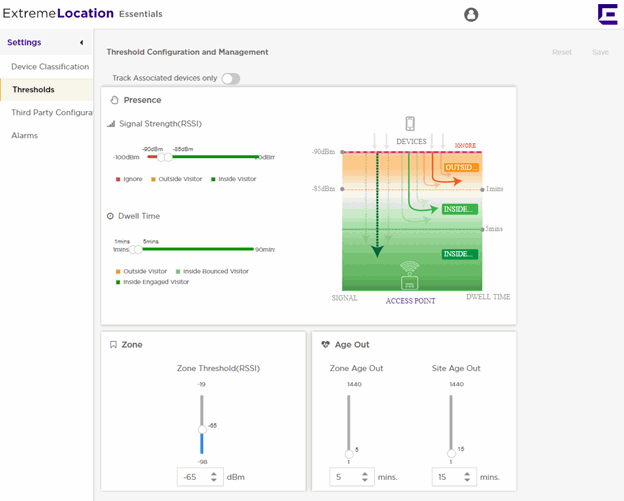This screenshot has height=501, width=624.
Task: Click the access point icon in diagram
Action: pos(409,274)
